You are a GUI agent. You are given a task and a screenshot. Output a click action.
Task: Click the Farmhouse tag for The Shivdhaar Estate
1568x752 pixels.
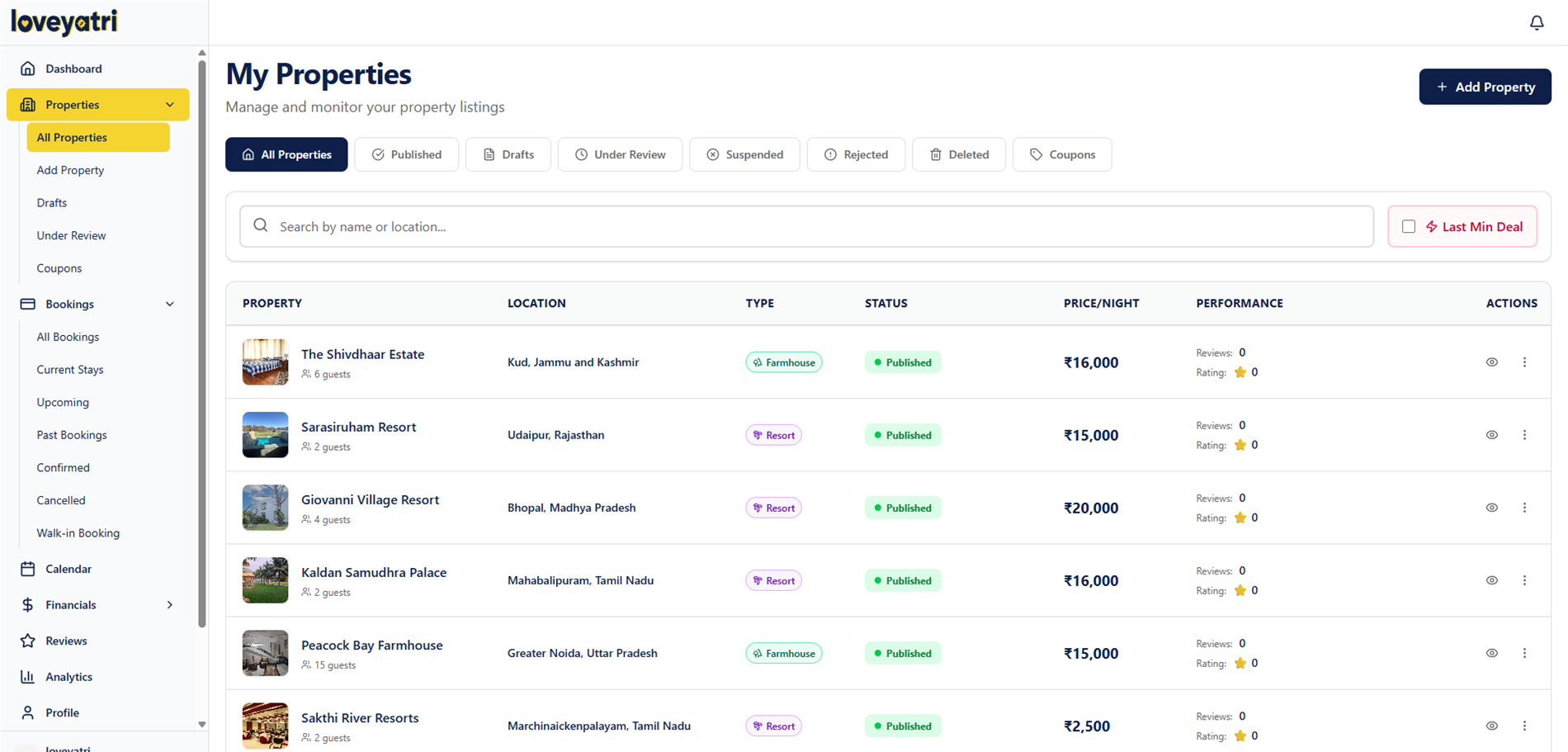tap(783, 362)
